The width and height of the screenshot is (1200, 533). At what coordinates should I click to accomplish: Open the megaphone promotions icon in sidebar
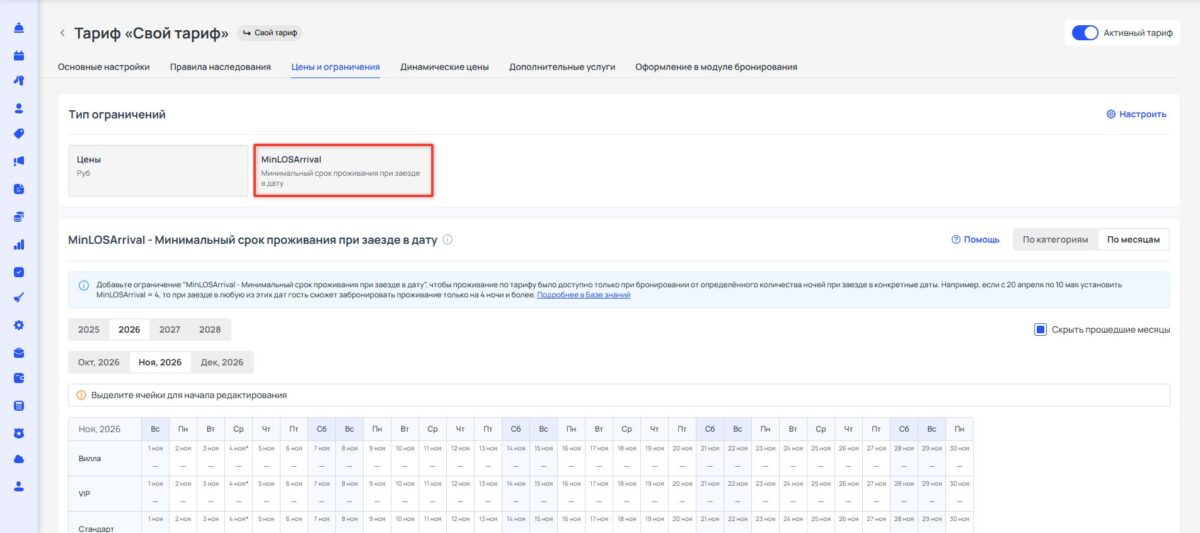point(19,162)
